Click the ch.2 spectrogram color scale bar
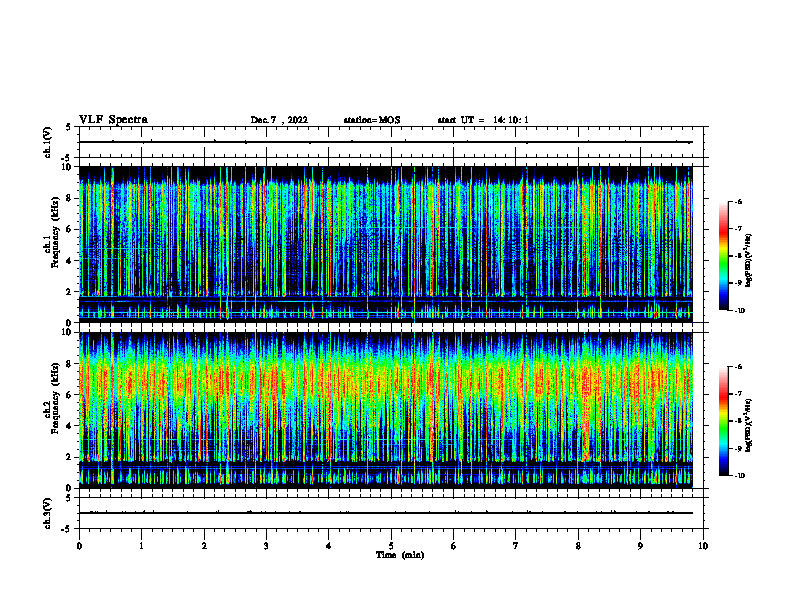The width and height of the screenshot is (792, 612). tap(723, 421)
